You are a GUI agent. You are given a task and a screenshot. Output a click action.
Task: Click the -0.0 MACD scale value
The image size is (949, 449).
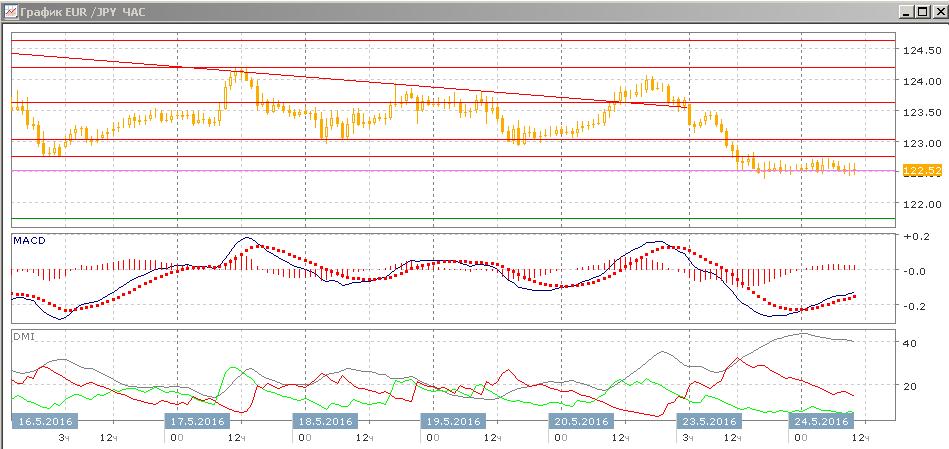click(x=915, y=270)
